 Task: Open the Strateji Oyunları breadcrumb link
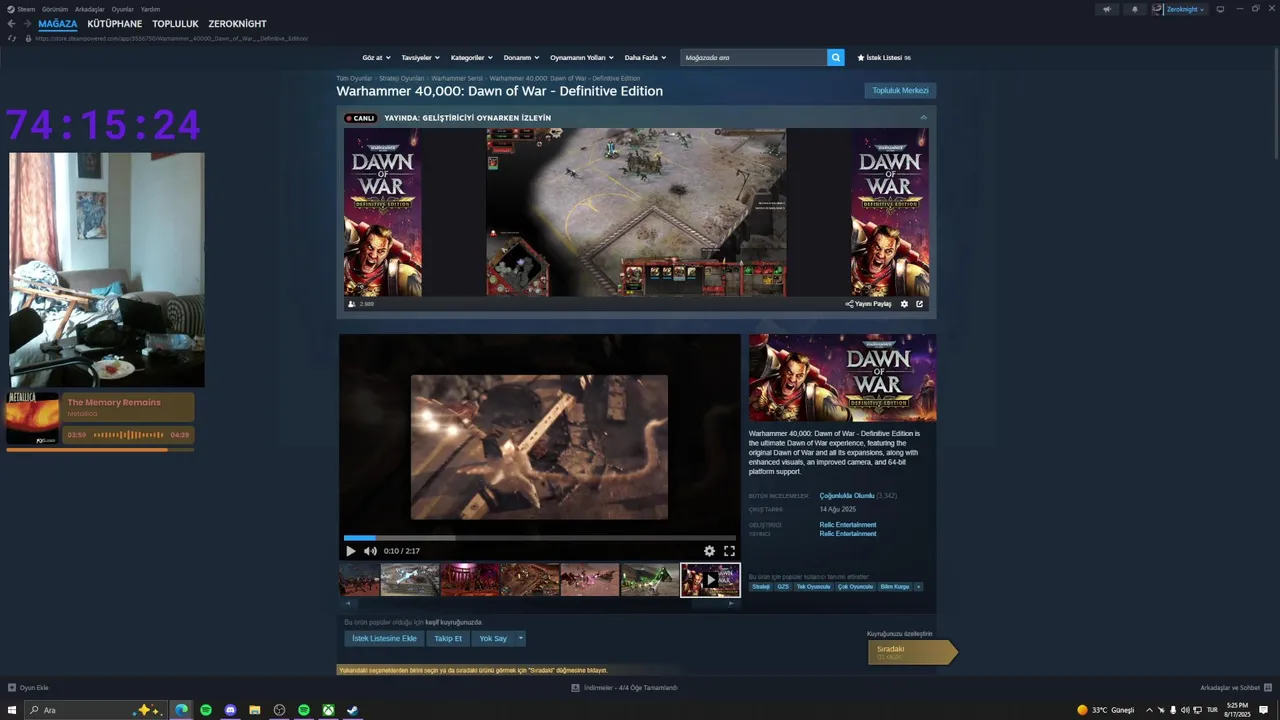pos(402,78)
